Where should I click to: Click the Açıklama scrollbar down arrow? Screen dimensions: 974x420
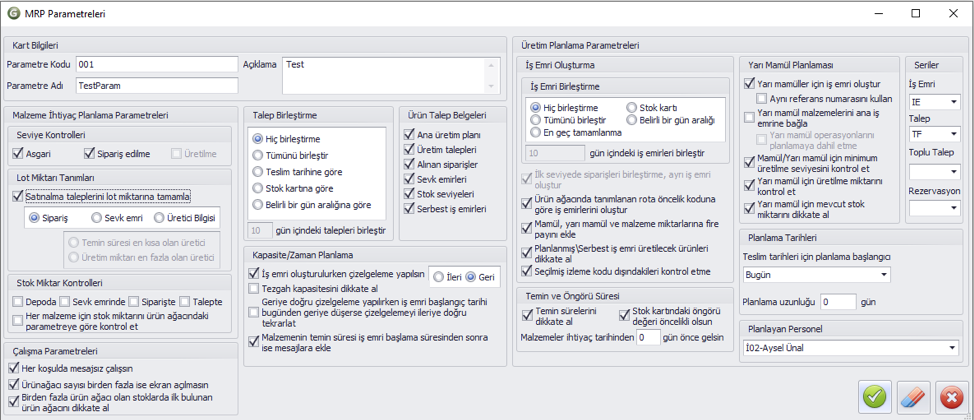tap(491, 86)
